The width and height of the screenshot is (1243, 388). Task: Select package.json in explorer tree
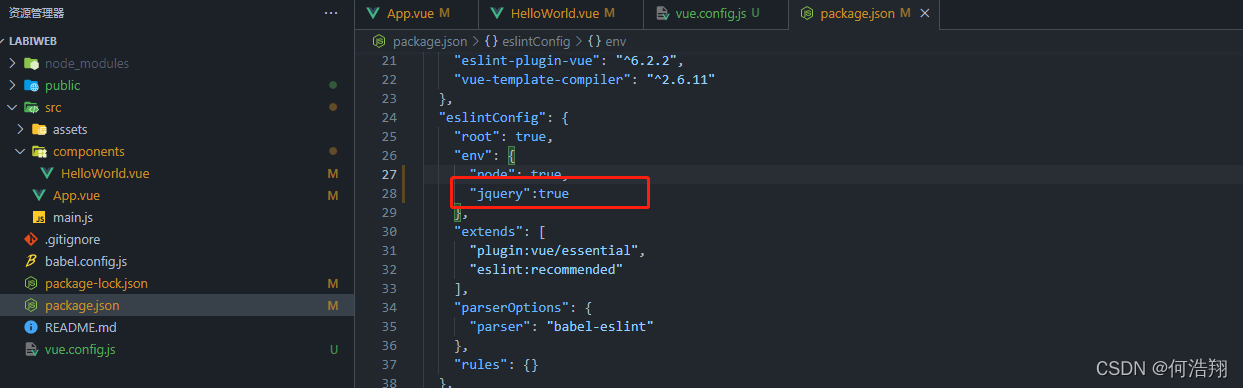82,305
